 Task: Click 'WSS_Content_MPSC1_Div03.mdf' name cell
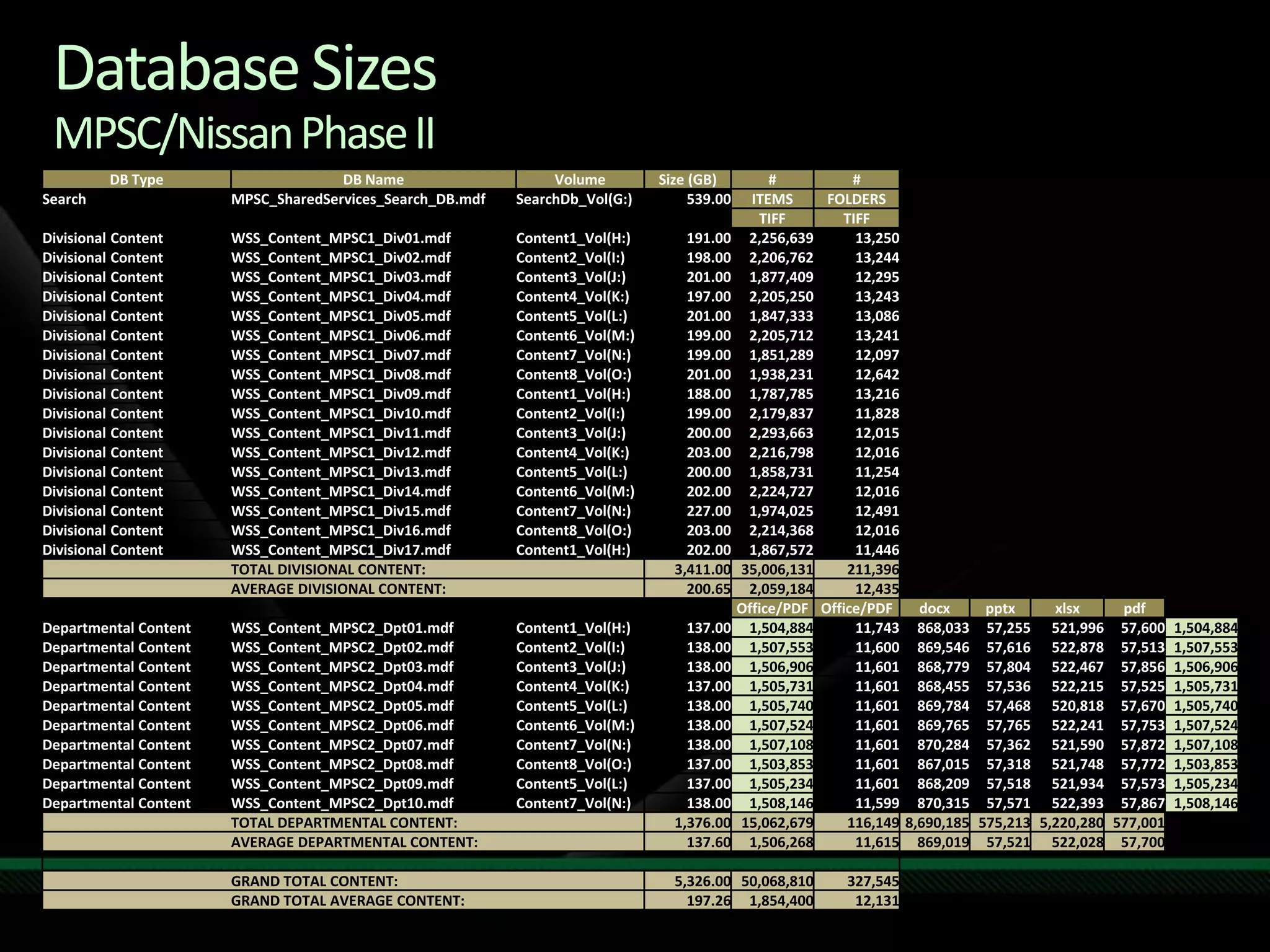341,277
